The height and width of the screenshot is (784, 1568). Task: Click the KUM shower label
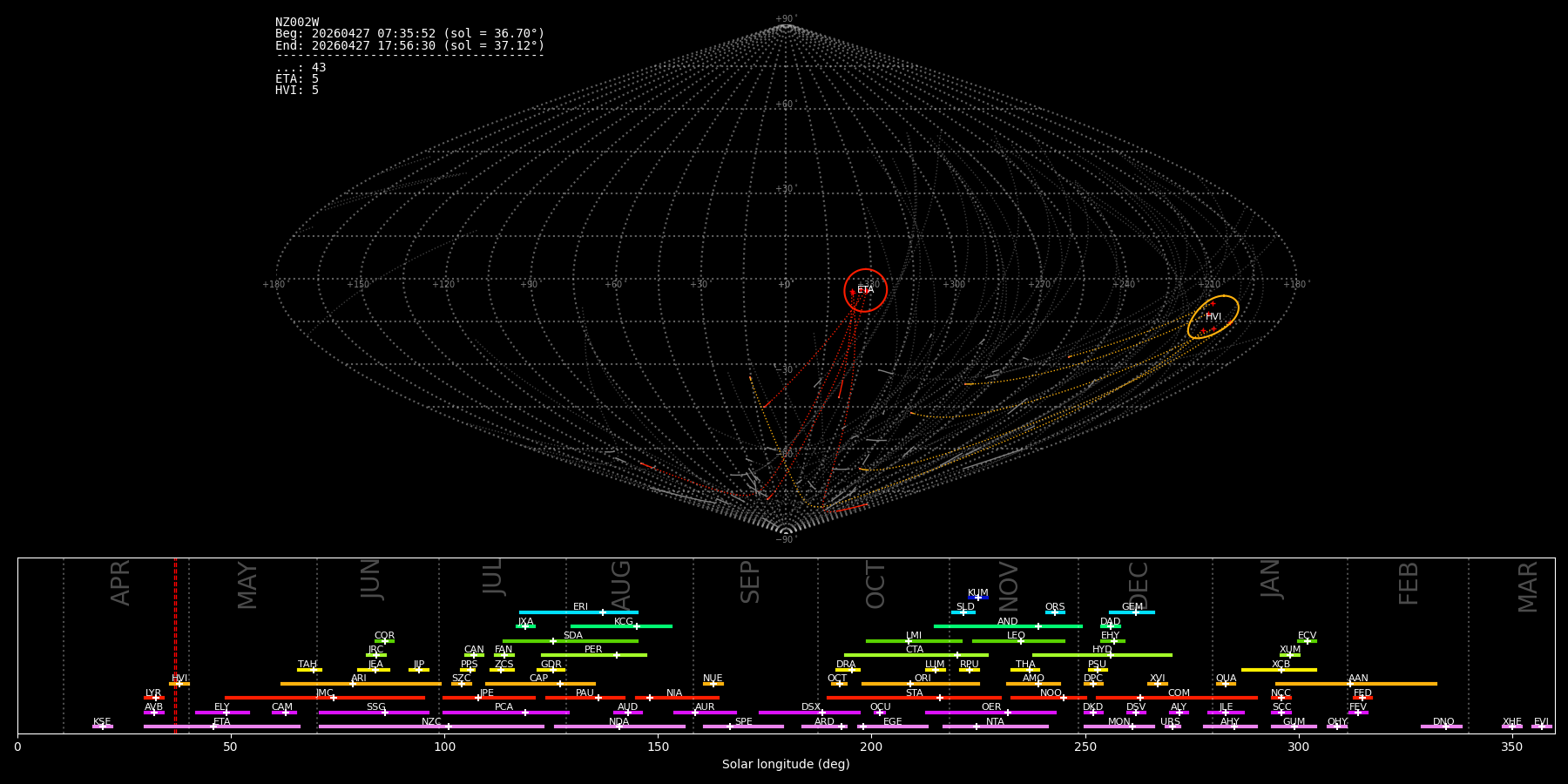click(x=978, y=593)
